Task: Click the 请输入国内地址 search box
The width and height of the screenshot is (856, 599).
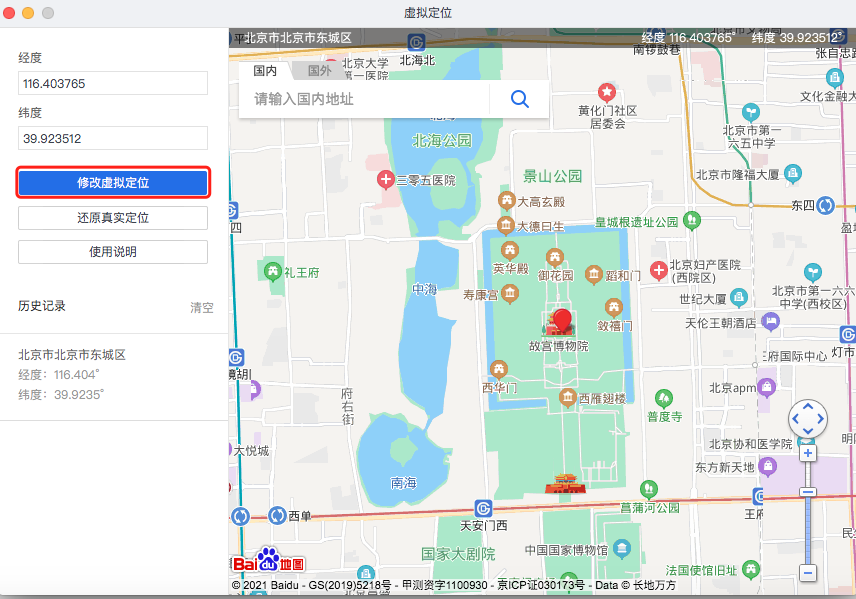Action: (x=364, y=99)
